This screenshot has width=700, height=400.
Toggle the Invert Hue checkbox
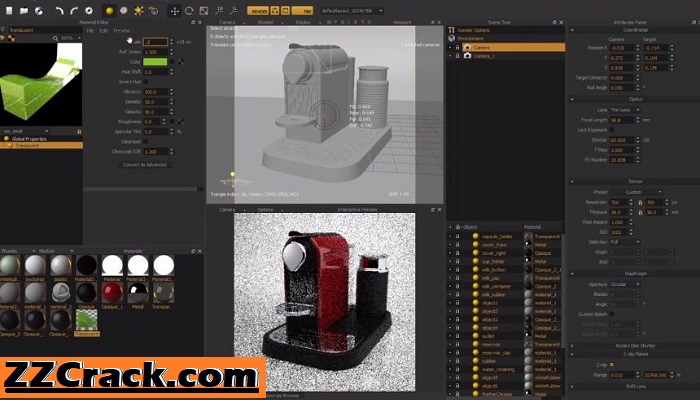point(146,82)
